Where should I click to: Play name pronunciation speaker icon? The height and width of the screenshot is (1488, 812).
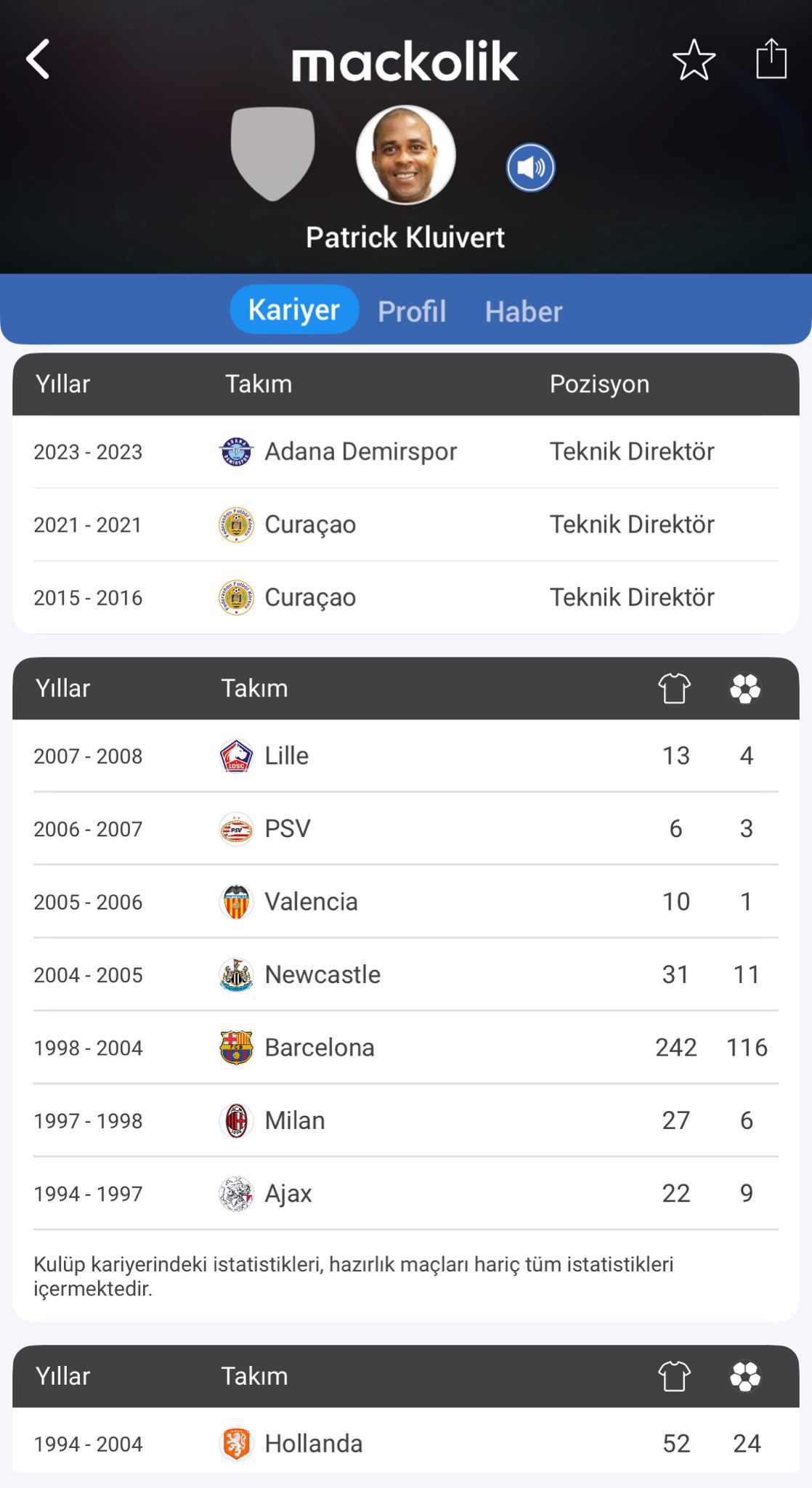530,168
